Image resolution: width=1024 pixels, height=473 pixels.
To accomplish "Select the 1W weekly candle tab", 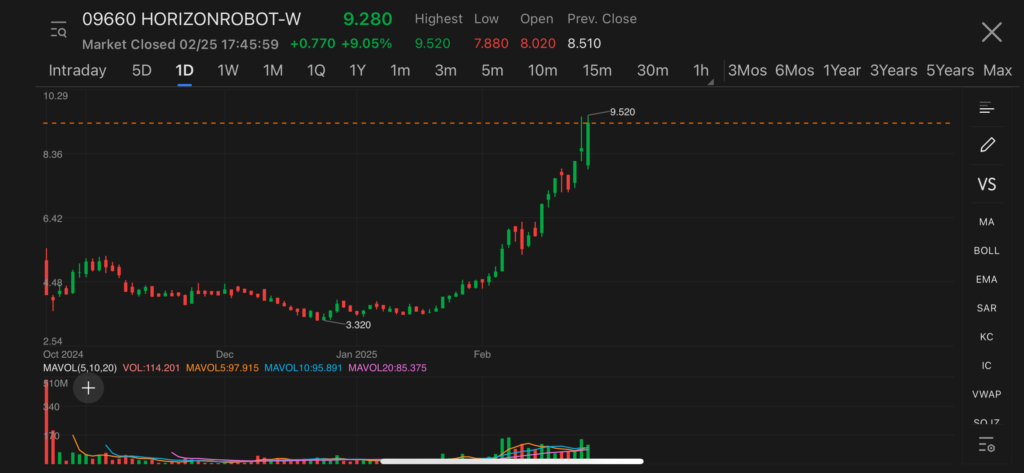I will [228, 71].
